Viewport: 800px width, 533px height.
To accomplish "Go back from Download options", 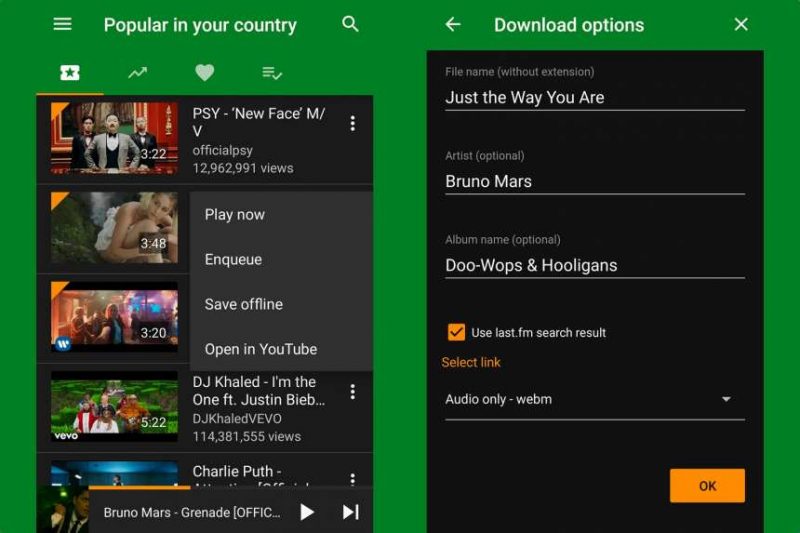I will pos(453,24).
